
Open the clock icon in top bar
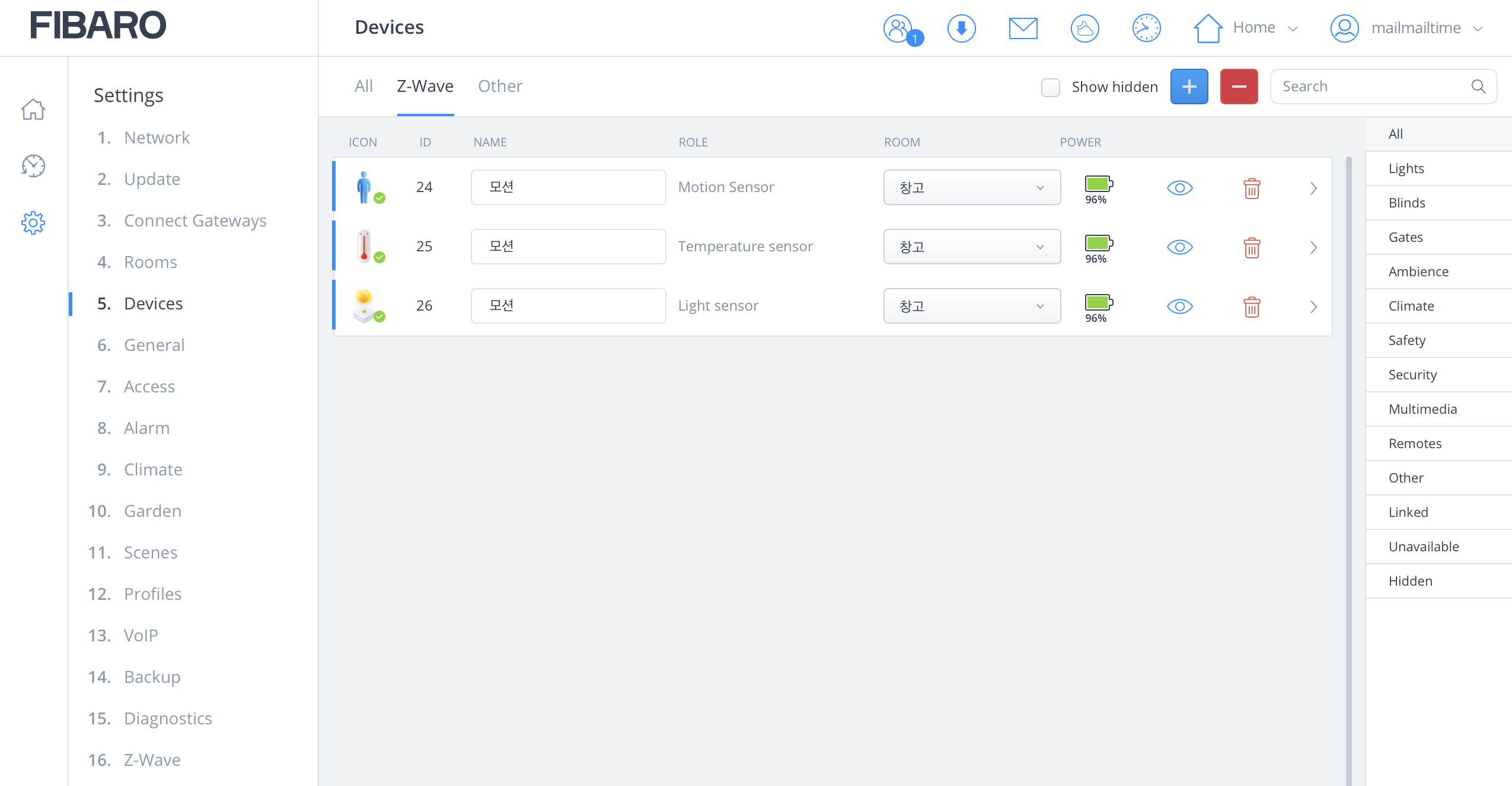pos(1146,28)
